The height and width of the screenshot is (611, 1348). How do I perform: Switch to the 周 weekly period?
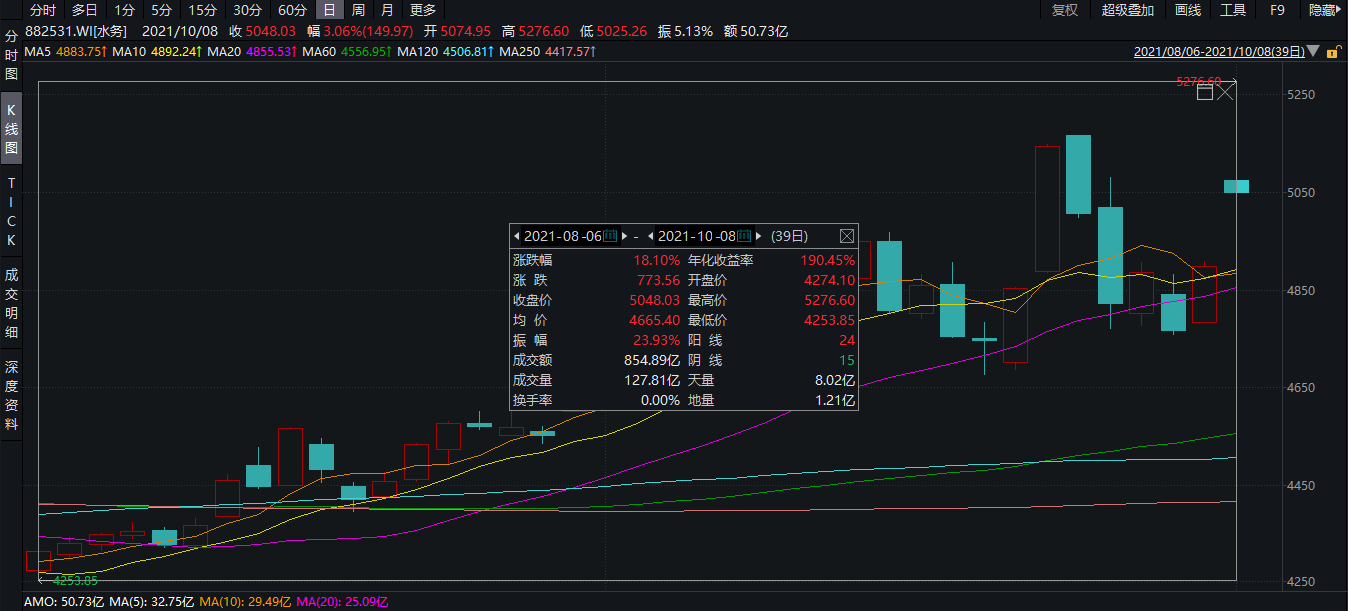[358, 10]
